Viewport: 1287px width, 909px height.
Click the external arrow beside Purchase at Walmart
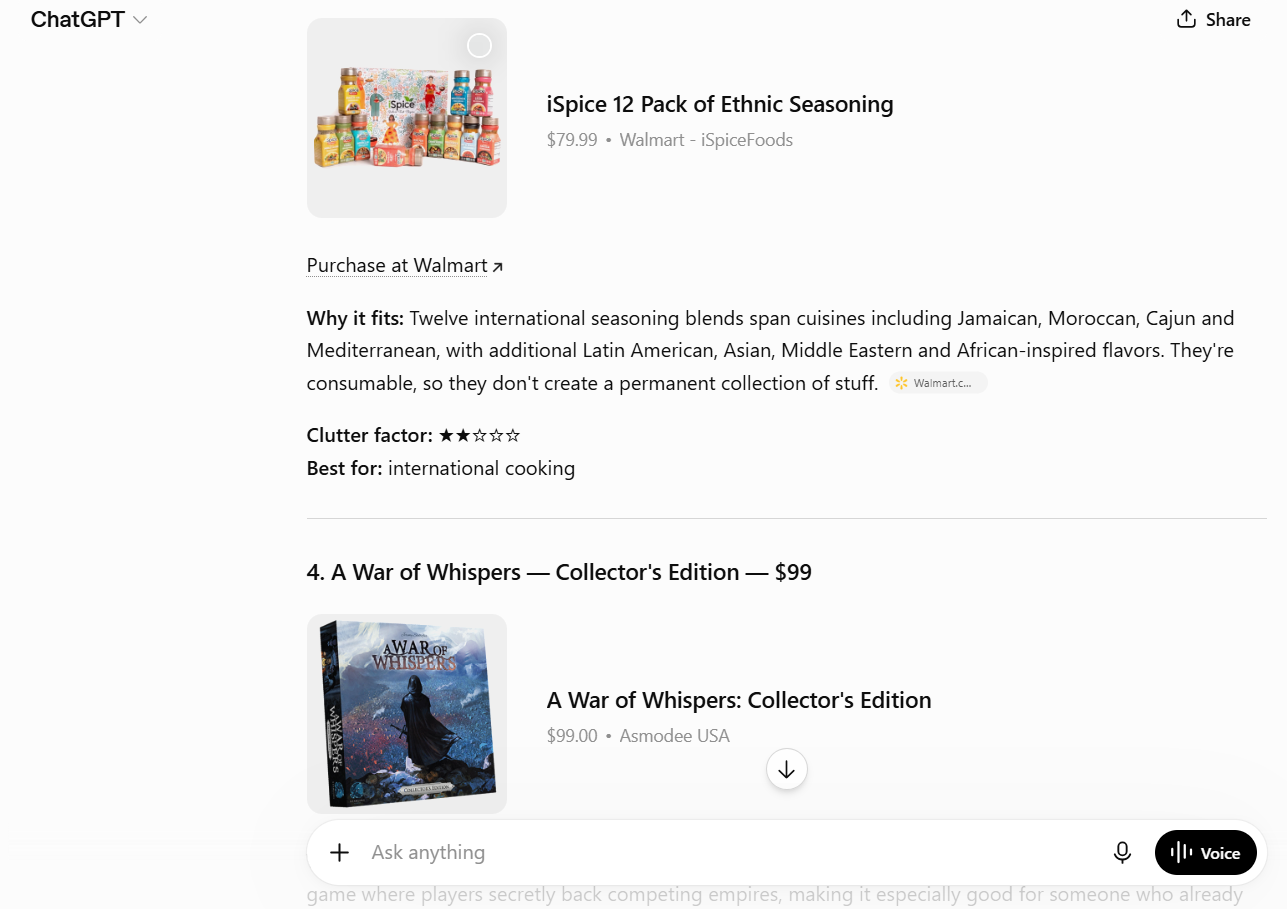498,266
